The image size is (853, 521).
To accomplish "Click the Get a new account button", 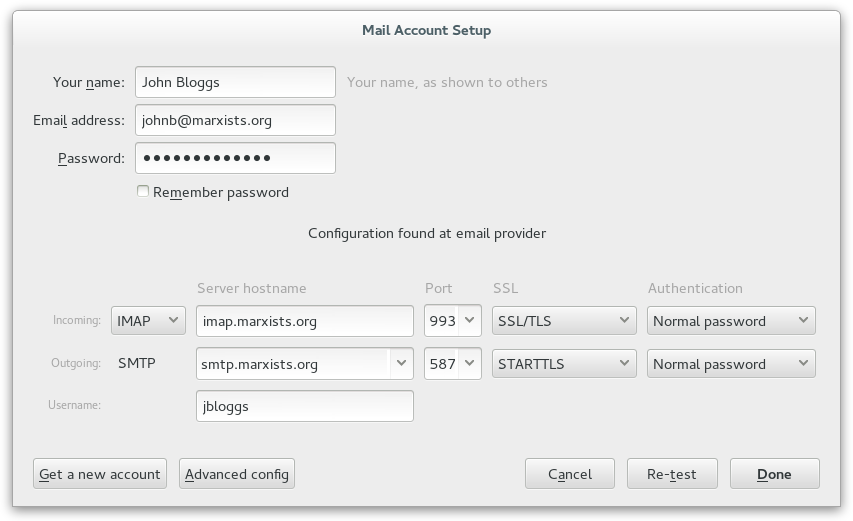I will [x=100, y=474].
